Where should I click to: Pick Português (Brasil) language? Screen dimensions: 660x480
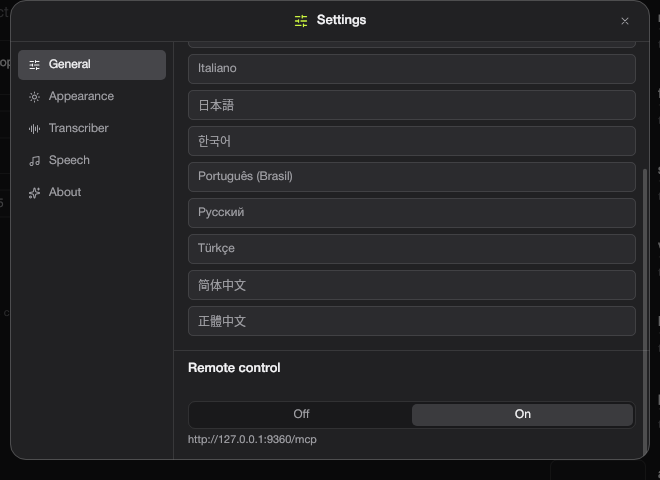412,177
